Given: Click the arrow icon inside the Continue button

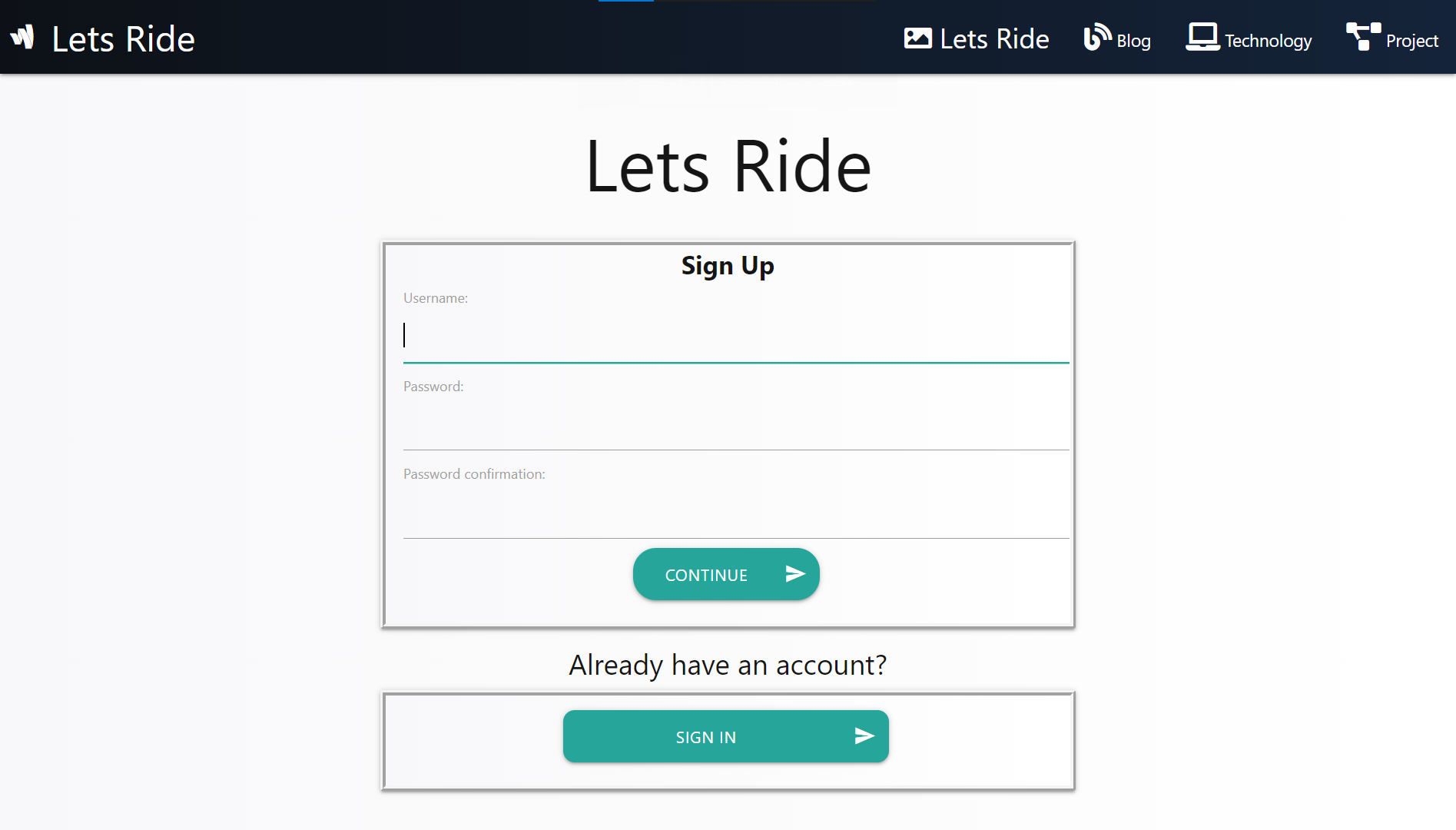Looking at the screenshot, I should coord(794,573).
